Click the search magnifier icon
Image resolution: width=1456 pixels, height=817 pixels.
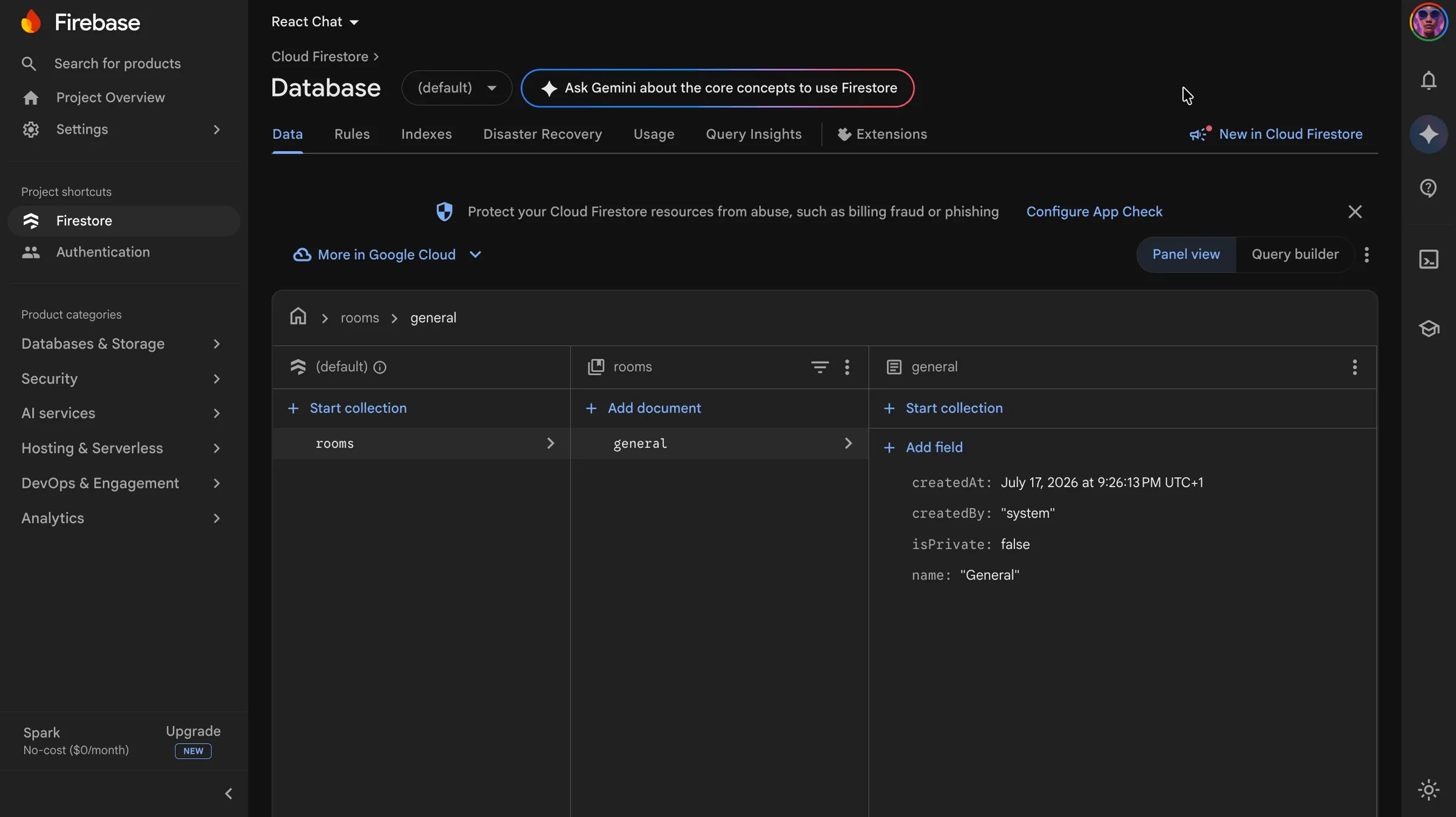click(x=29, y=64)
